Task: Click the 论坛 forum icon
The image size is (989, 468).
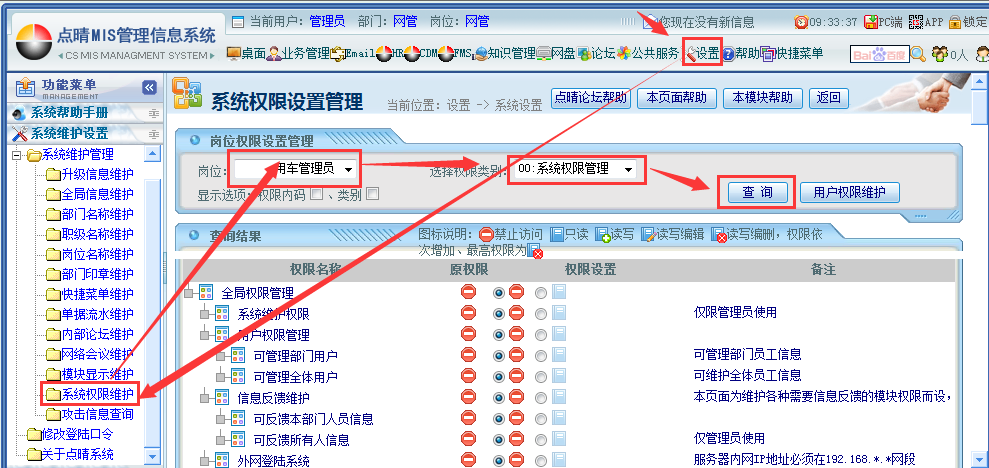Action: point(595,54)
